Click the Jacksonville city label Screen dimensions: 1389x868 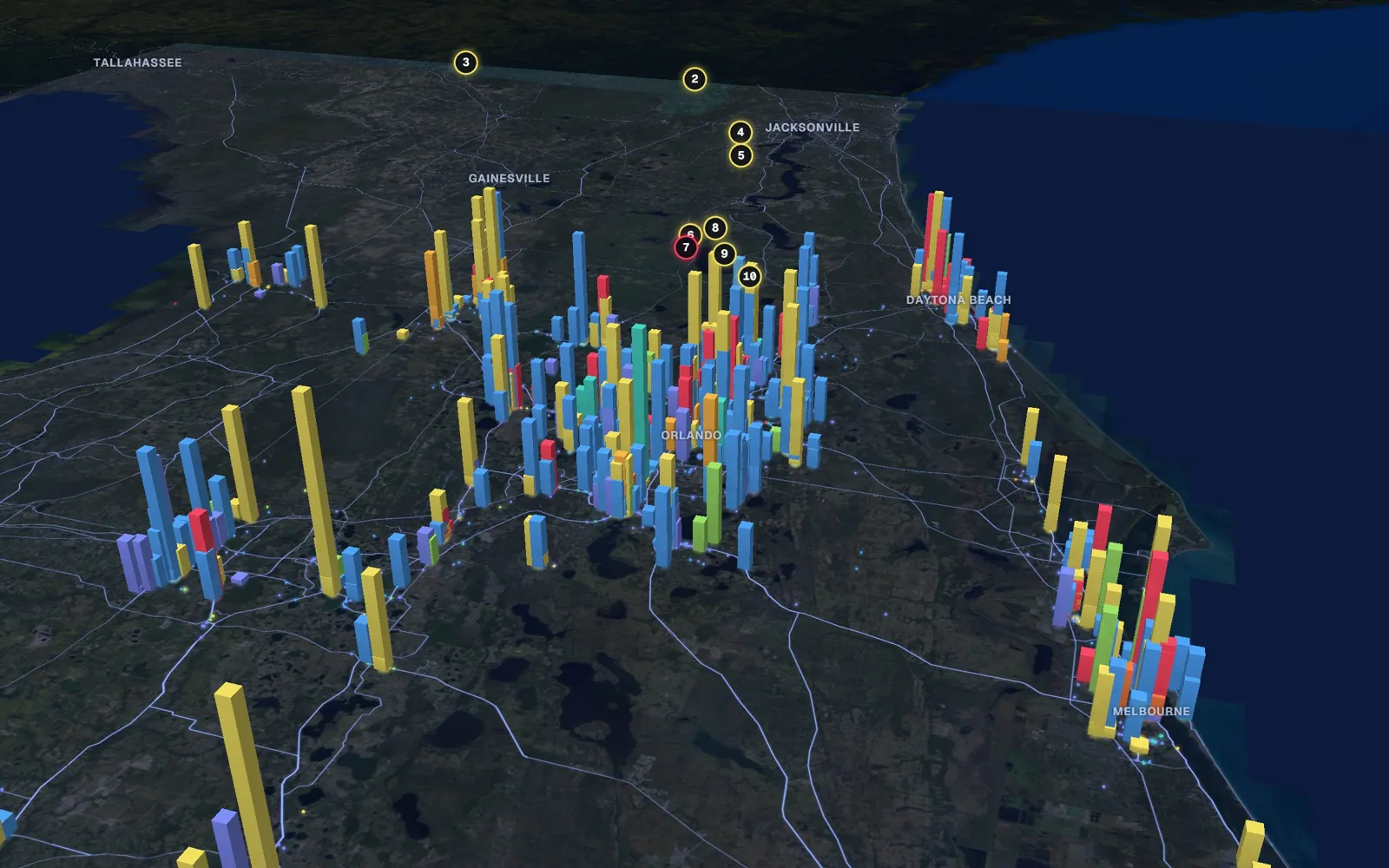(813, 127)
